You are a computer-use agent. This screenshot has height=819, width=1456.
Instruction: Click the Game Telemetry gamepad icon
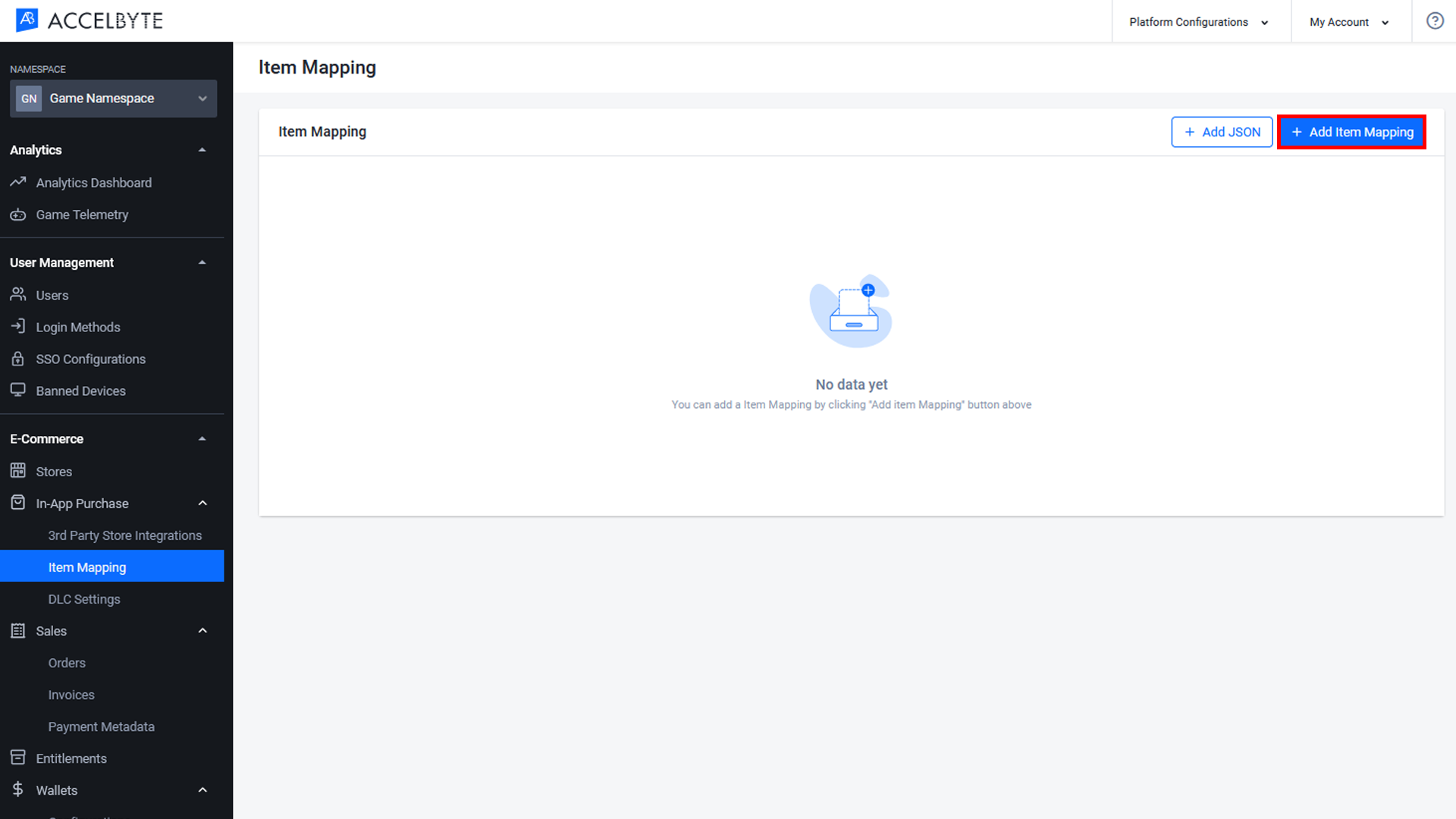click(18, 215)
